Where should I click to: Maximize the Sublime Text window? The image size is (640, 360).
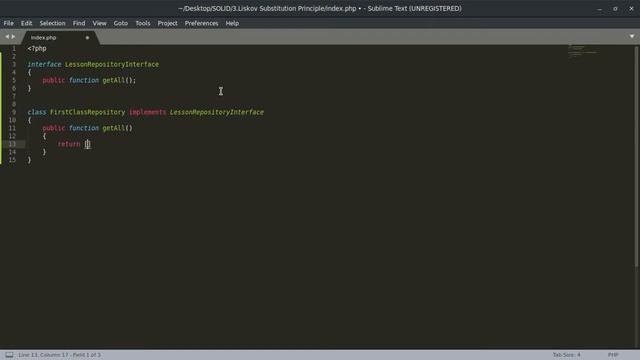click(x=615, y=9)
